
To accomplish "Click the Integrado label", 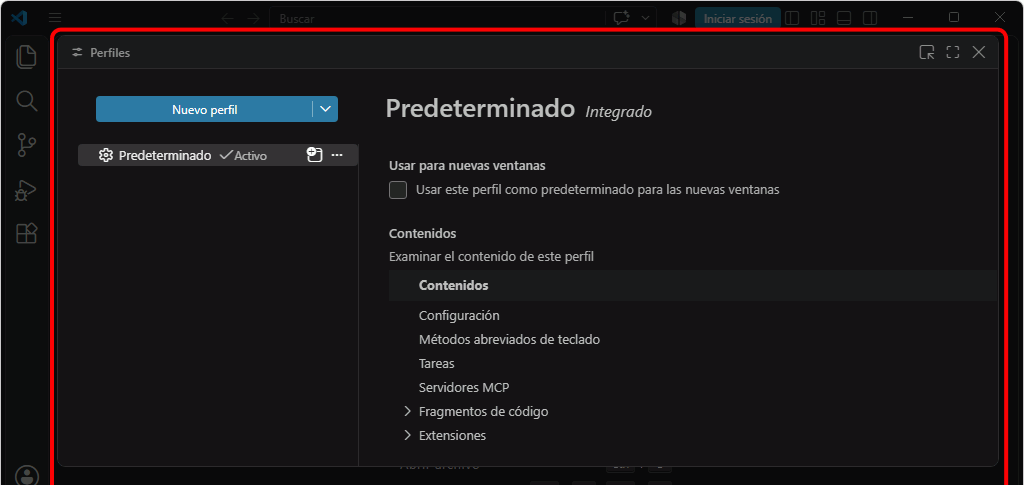I will pos(618,112).
